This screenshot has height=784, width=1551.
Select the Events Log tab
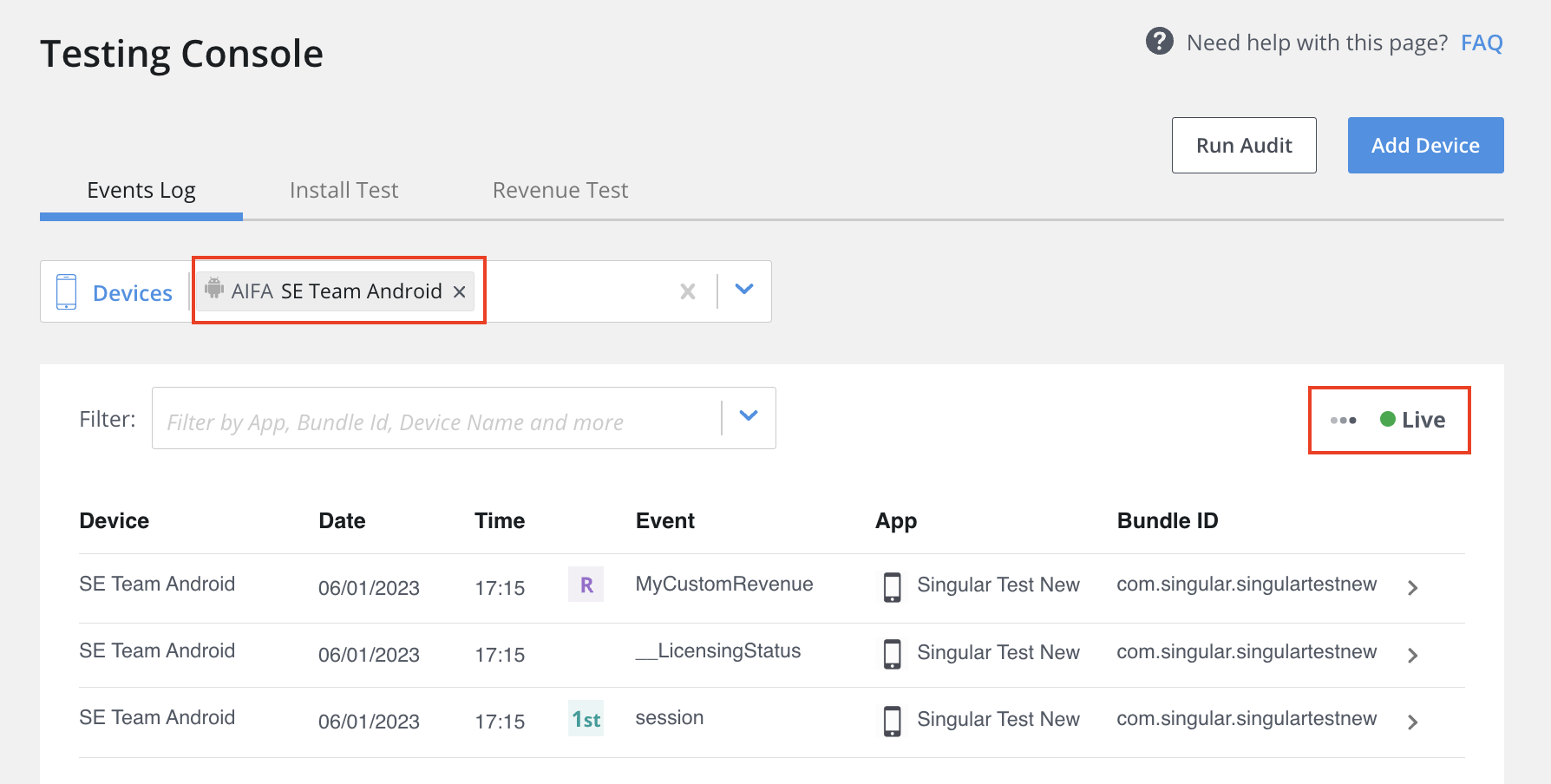point(141,191)
